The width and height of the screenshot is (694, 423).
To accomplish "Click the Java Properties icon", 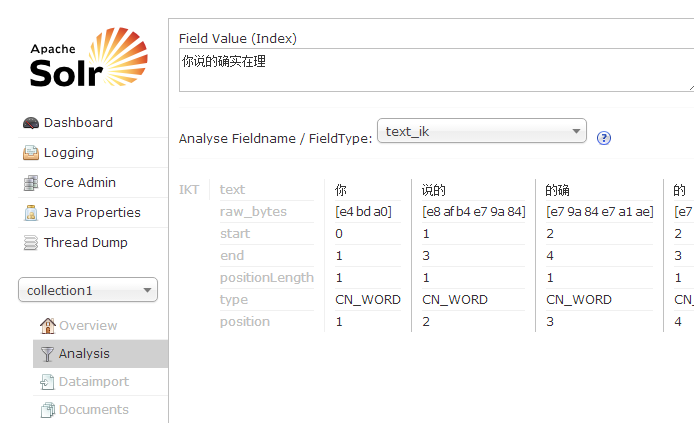I will click(31, 213).
